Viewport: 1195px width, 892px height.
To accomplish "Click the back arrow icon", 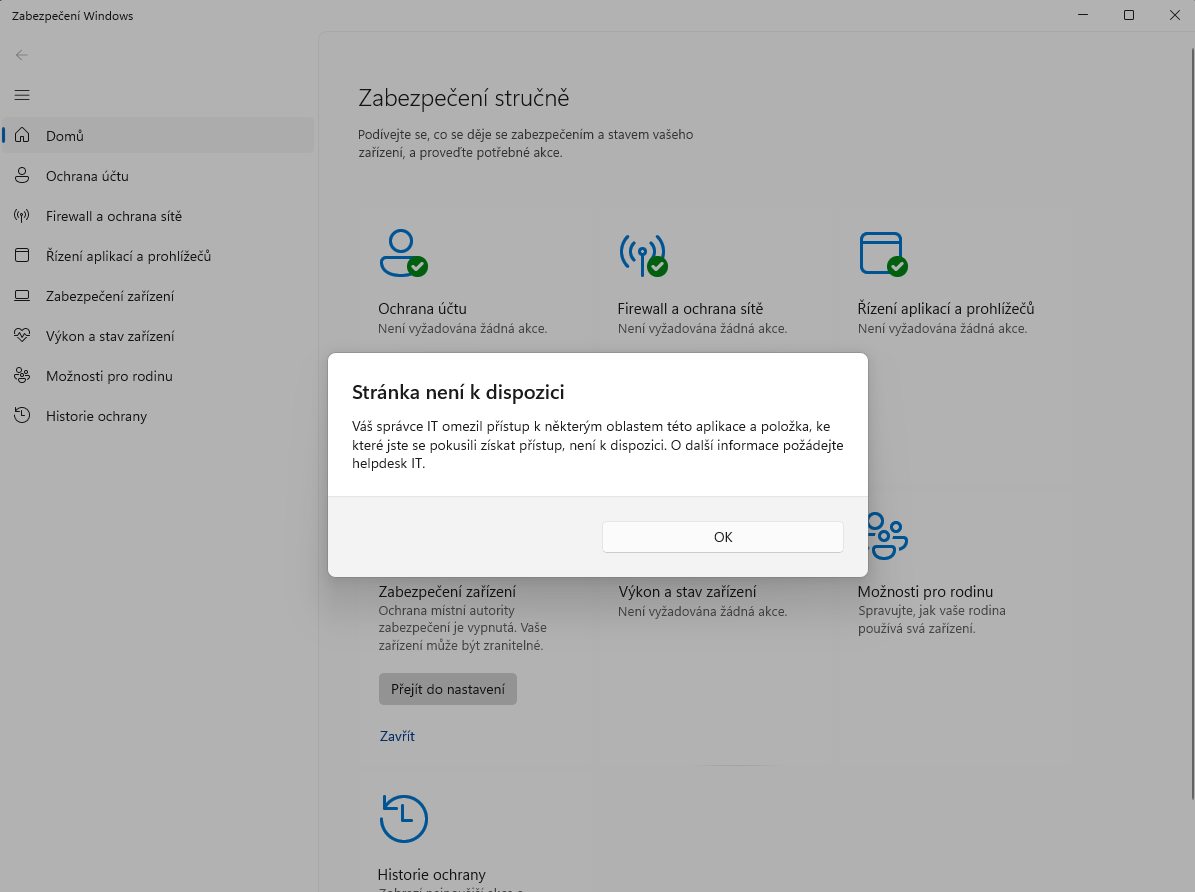I will coord(21,55).
